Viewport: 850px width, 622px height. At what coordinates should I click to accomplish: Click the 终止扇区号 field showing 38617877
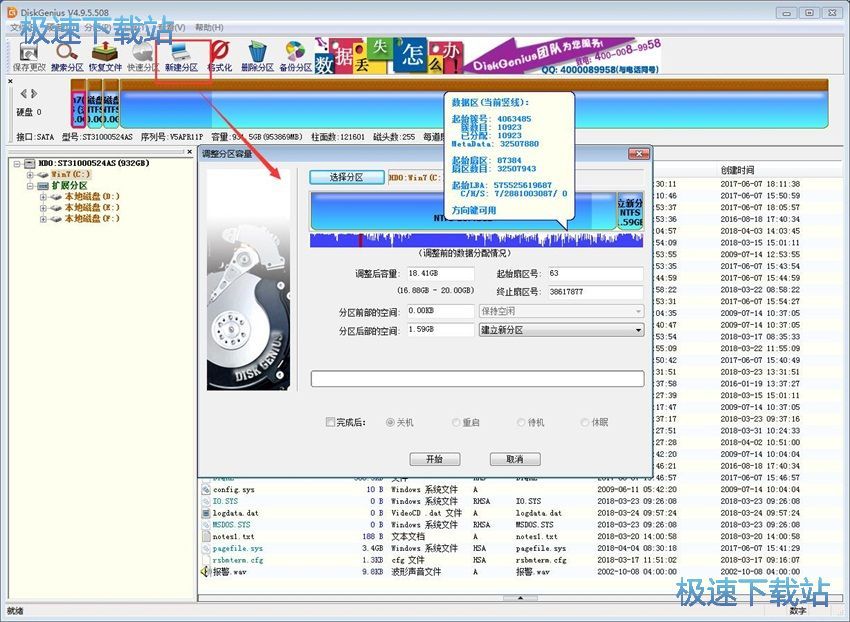tap(595, 292)
